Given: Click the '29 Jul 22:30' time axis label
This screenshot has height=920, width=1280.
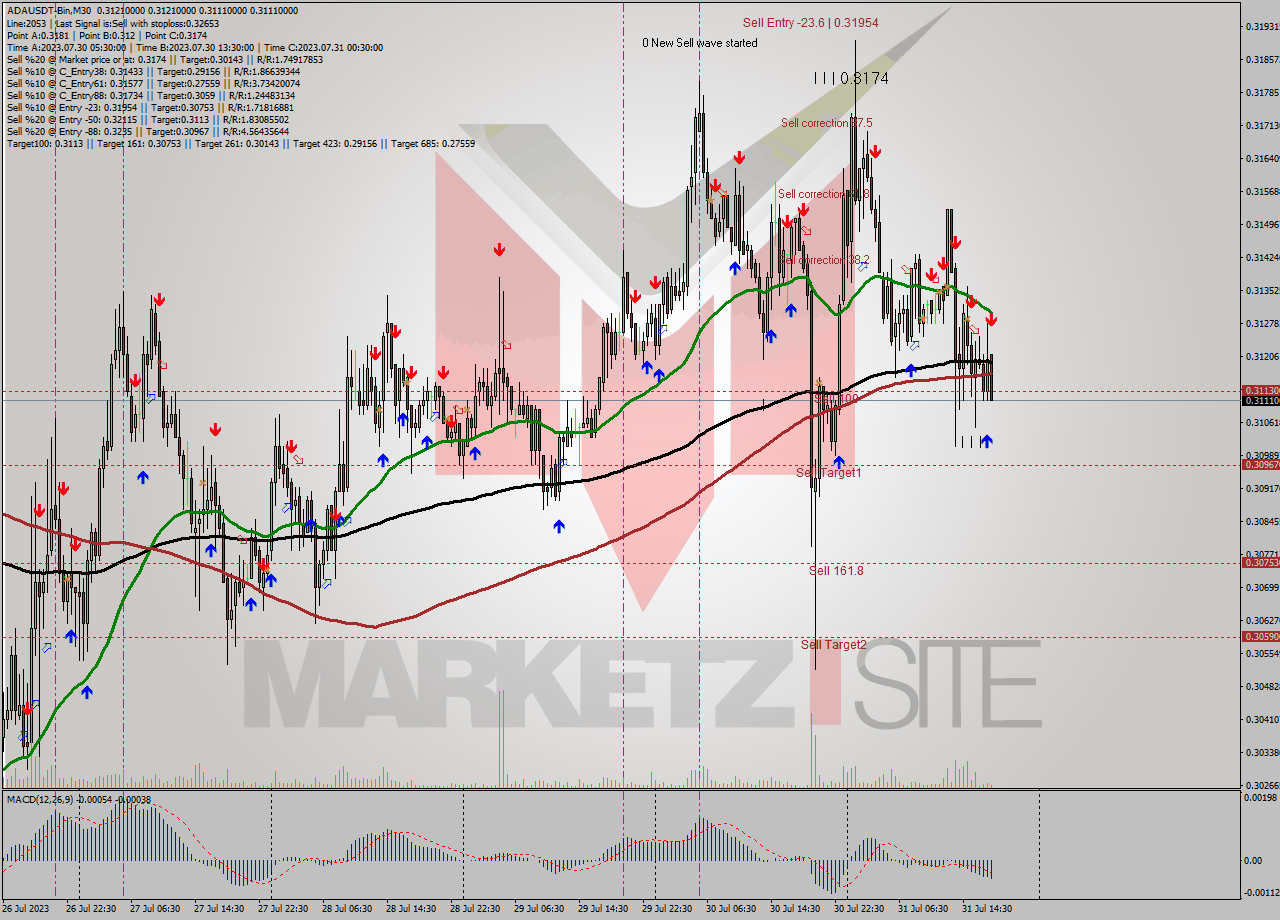Looking at the screenshot, I should pos(667,909).
